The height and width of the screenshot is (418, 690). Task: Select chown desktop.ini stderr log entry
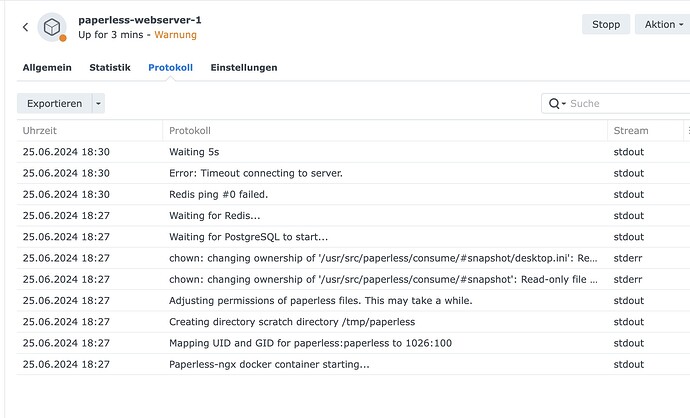[353, 258]
